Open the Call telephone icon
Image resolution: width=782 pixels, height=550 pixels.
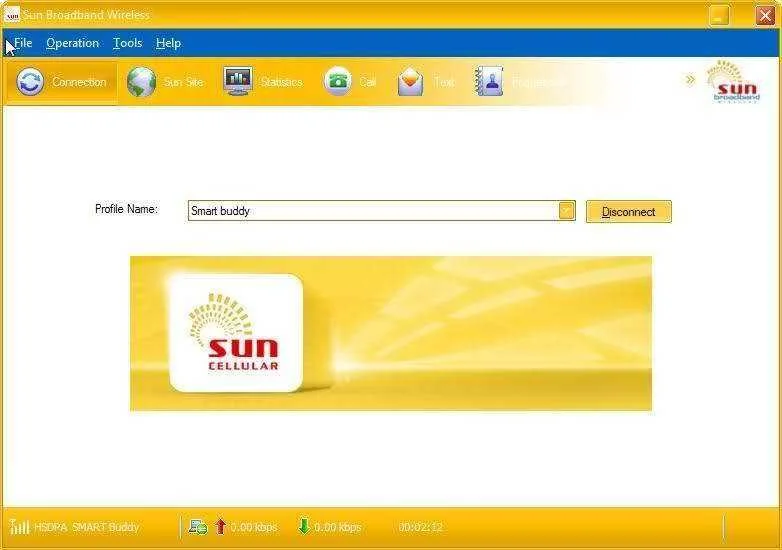[x=338, y=81]
